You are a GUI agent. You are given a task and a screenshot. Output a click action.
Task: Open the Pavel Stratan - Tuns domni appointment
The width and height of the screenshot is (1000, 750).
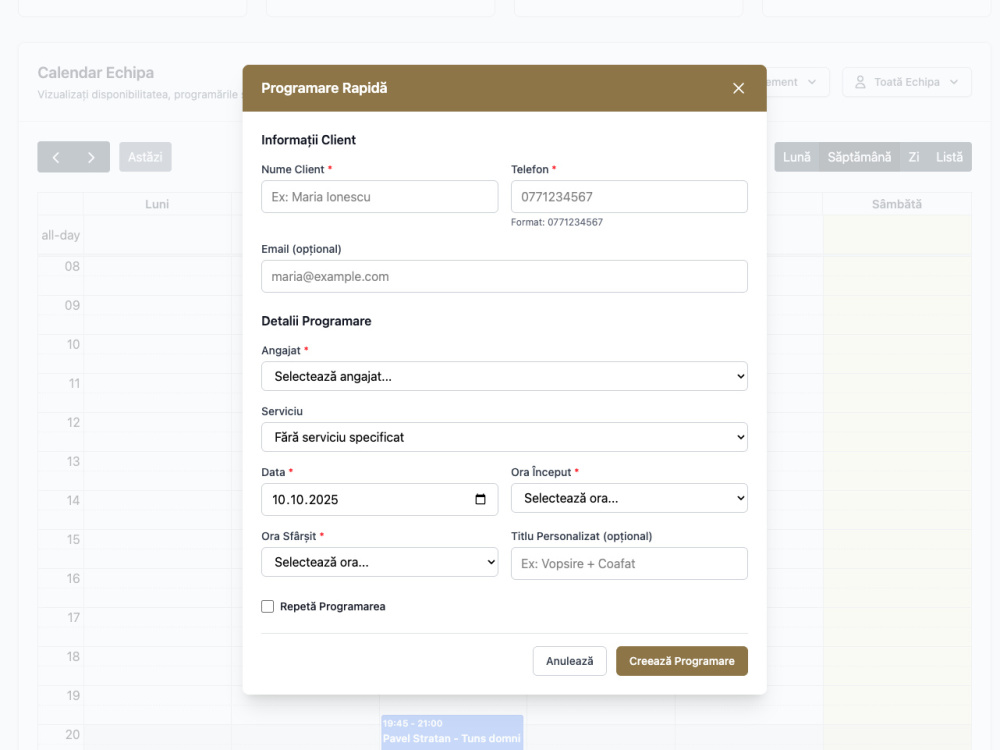click(x=452, y=732)
